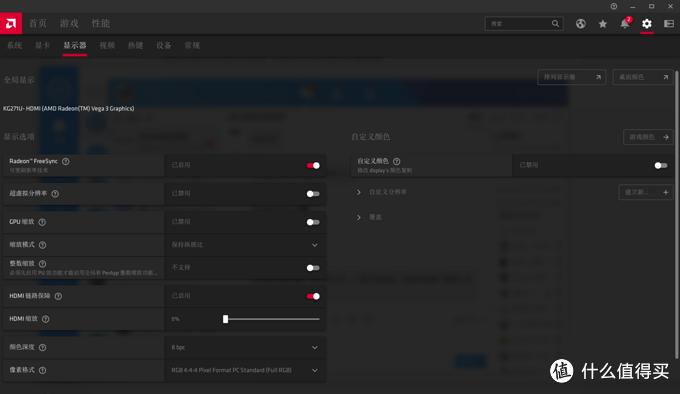Click the 游戏颜色 button
Viewport: 680px width, 394px height.
coord(648,137)
